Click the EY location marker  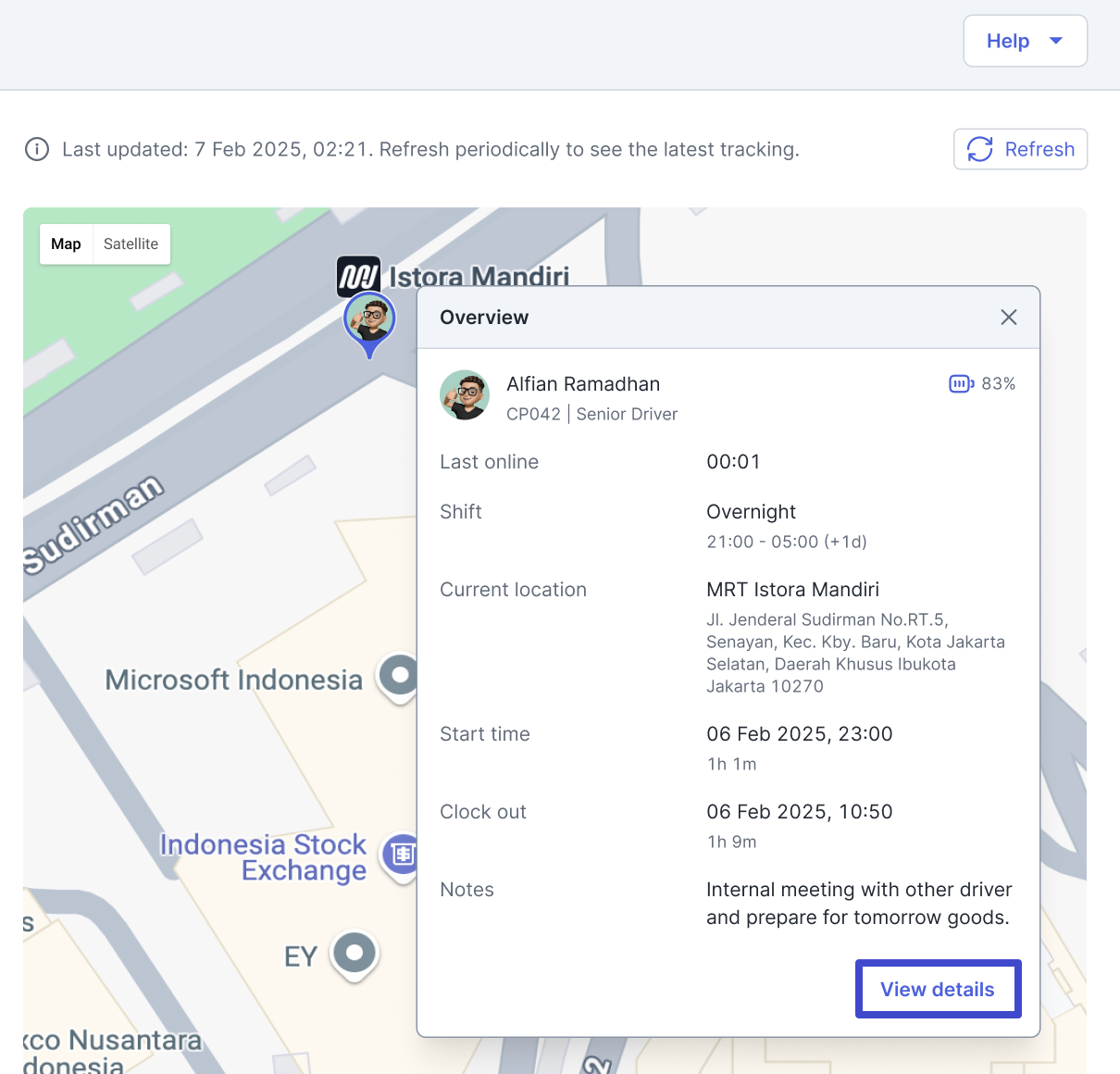click(355, 954)
